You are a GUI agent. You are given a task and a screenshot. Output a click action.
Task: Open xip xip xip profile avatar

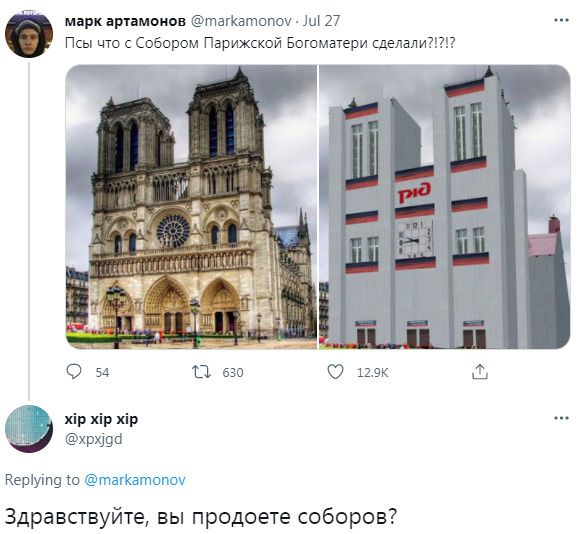pyautogui.click(x=29, y=429)
